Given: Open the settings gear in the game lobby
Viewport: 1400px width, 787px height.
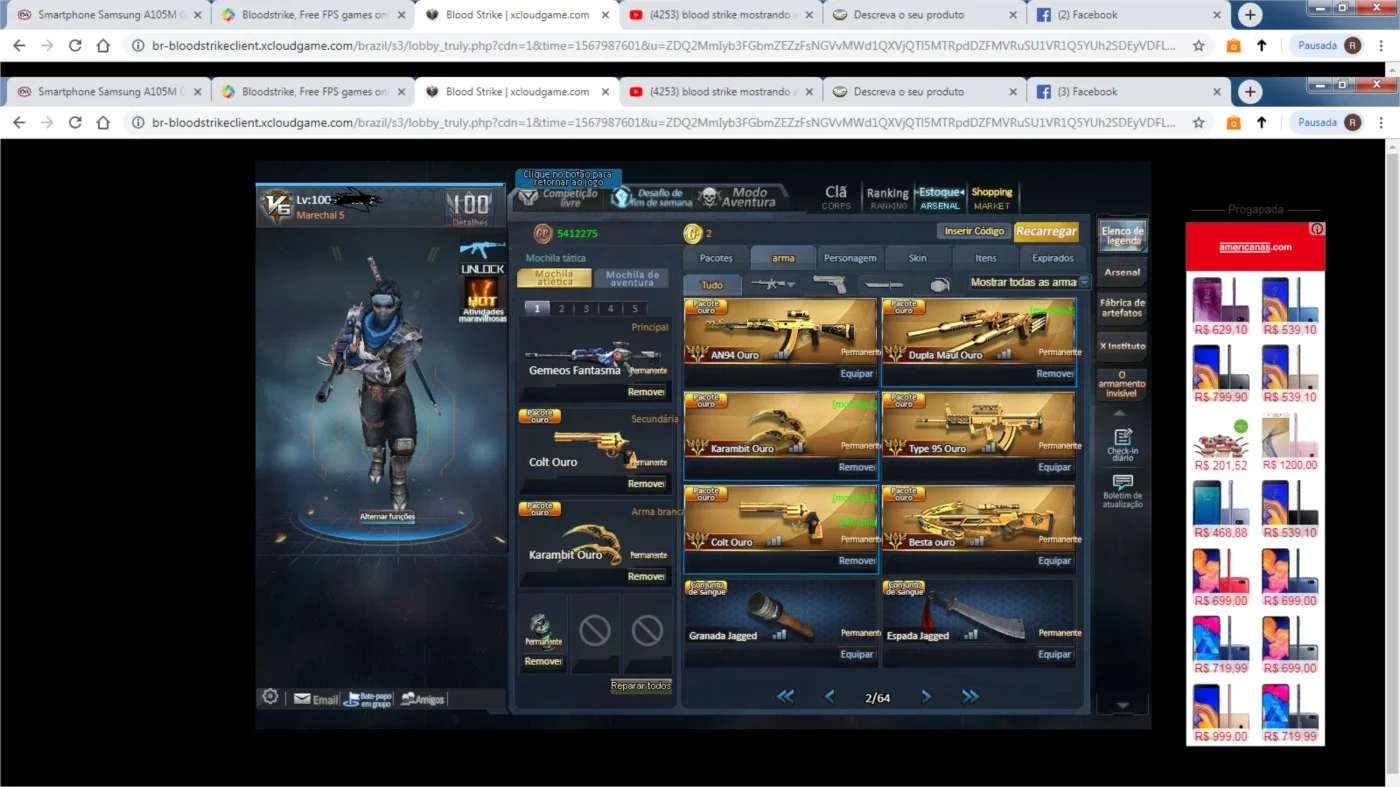Looking at the screenshot, I should [x=270, y=697].
